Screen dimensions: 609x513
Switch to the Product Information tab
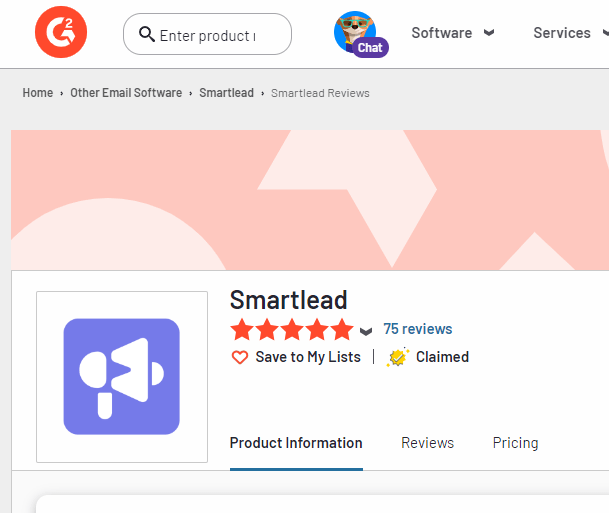(296, 443)
